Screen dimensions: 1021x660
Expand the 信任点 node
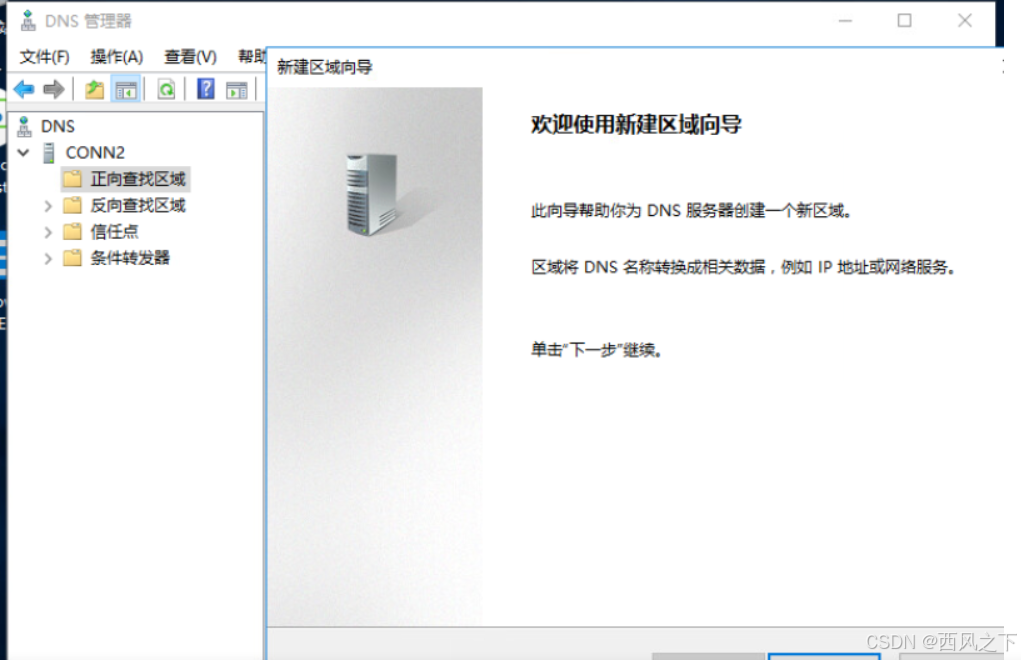click(x=46, y=231)
